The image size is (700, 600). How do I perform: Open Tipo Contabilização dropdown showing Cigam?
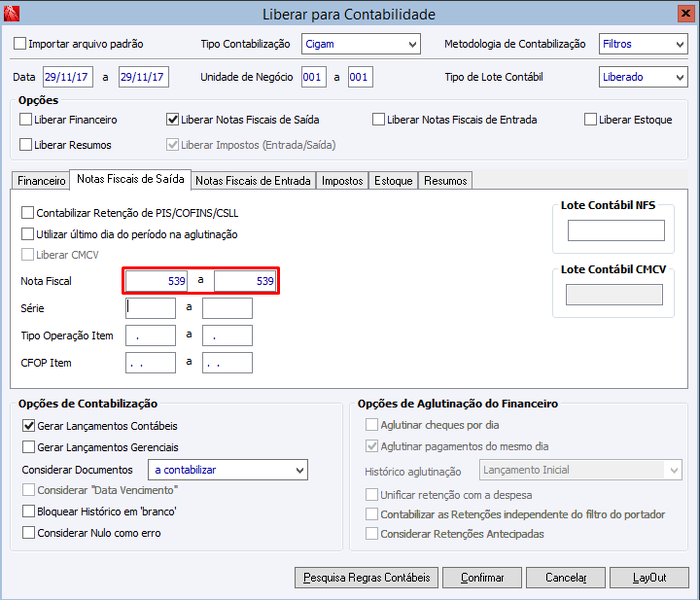point(361,44)
